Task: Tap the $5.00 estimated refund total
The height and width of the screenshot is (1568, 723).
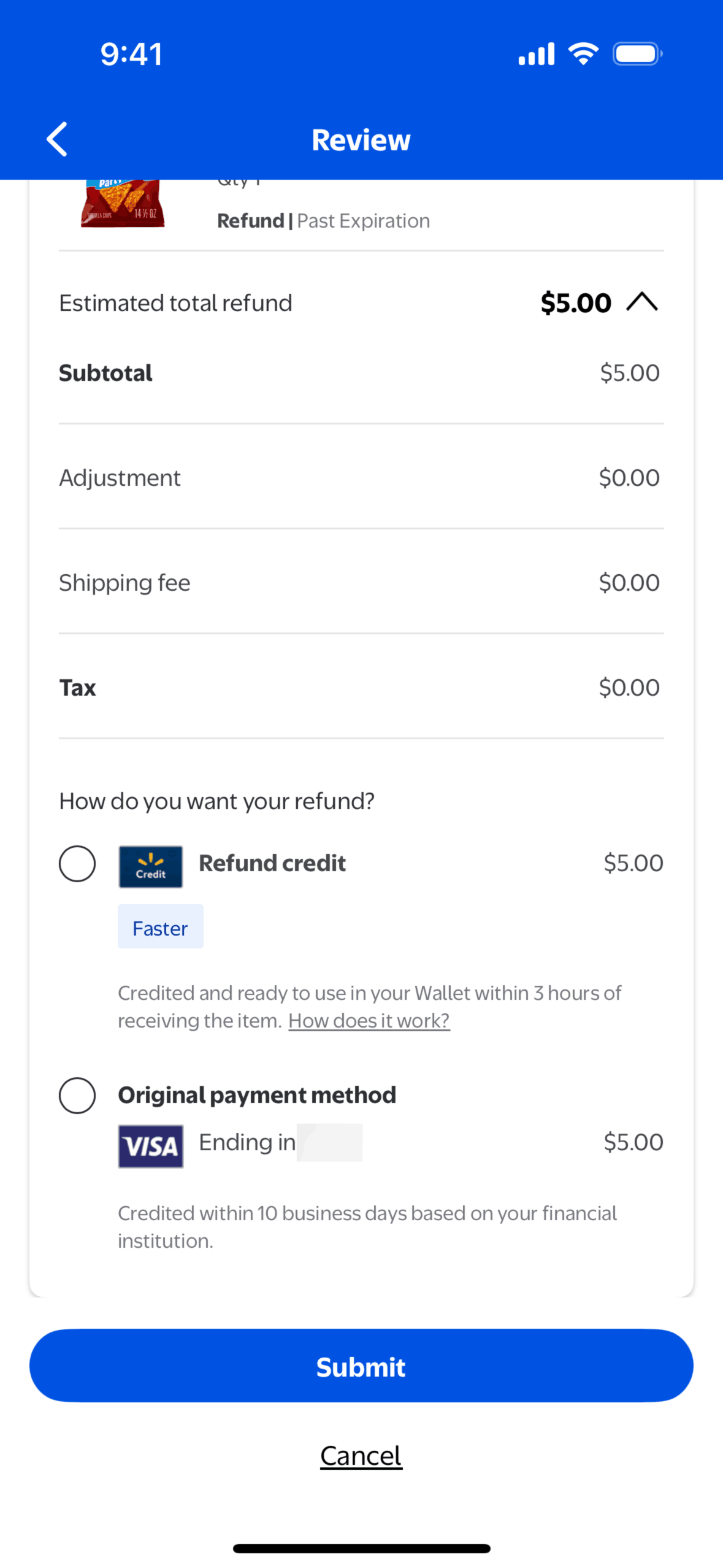Action: 575,303
